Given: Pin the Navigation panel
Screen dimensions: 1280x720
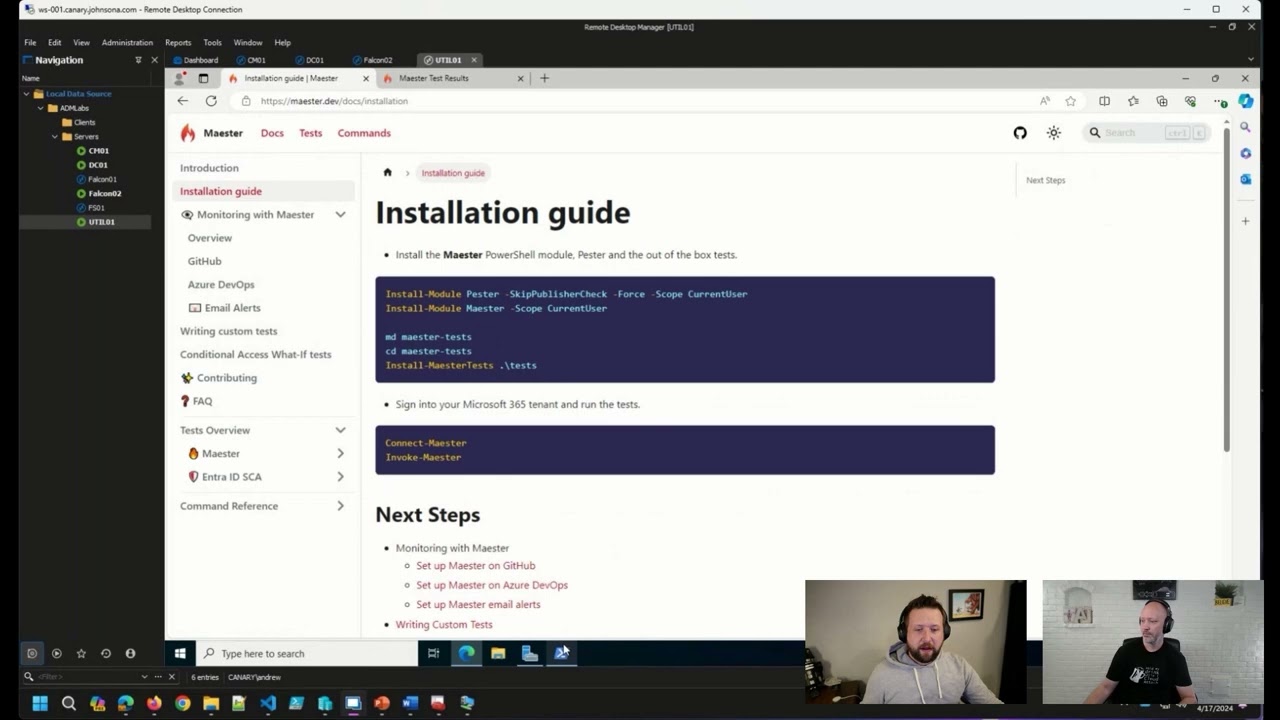Looking at the screenshot, I should pyautogui.click(x=138, y=60).
